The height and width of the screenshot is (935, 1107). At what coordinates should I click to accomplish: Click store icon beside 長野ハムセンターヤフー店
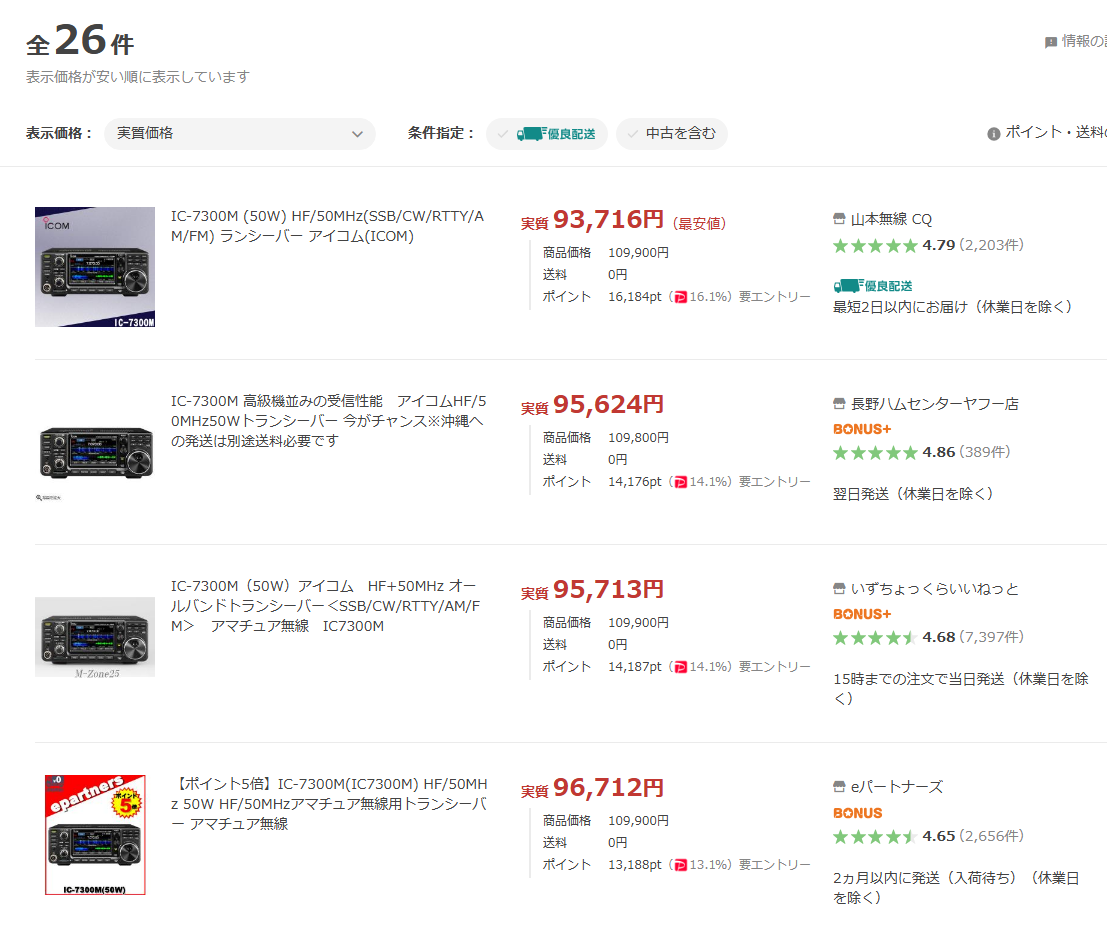[x=839, y=404]
